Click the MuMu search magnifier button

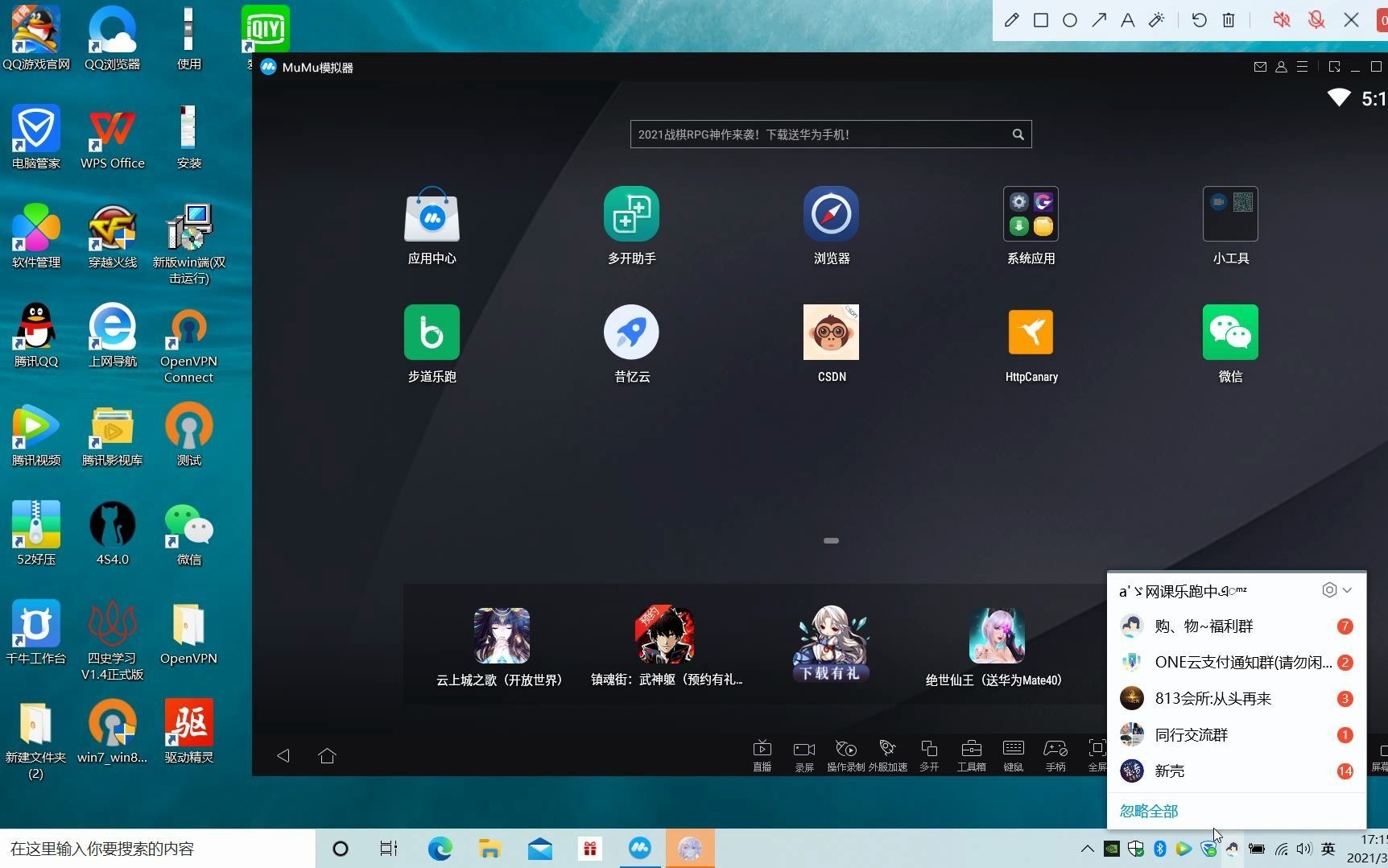coord(1018,134)
